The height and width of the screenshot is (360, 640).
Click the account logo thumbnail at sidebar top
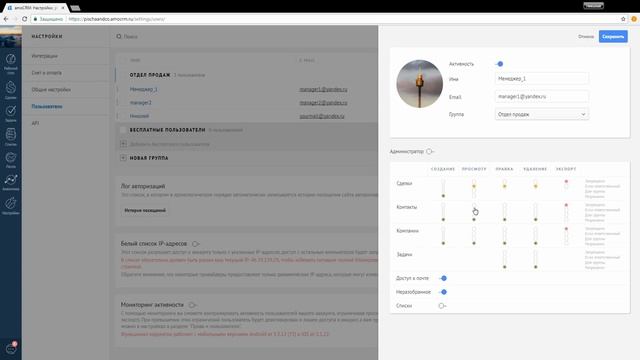(x=11, y=37)
